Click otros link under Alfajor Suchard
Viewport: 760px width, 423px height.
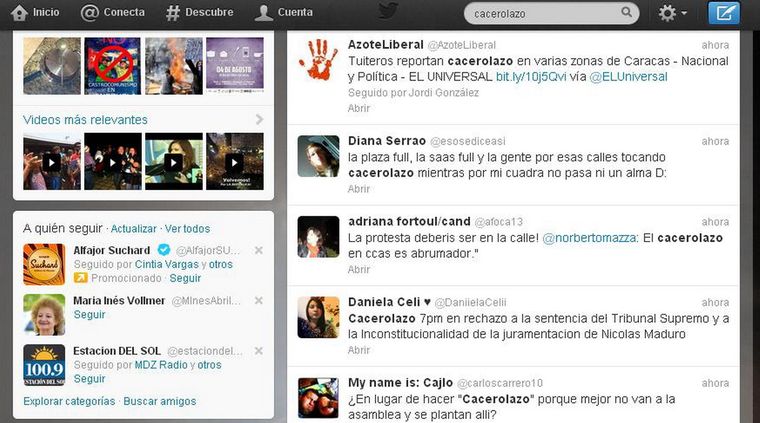pyautogui.click(x=221, y=265)
